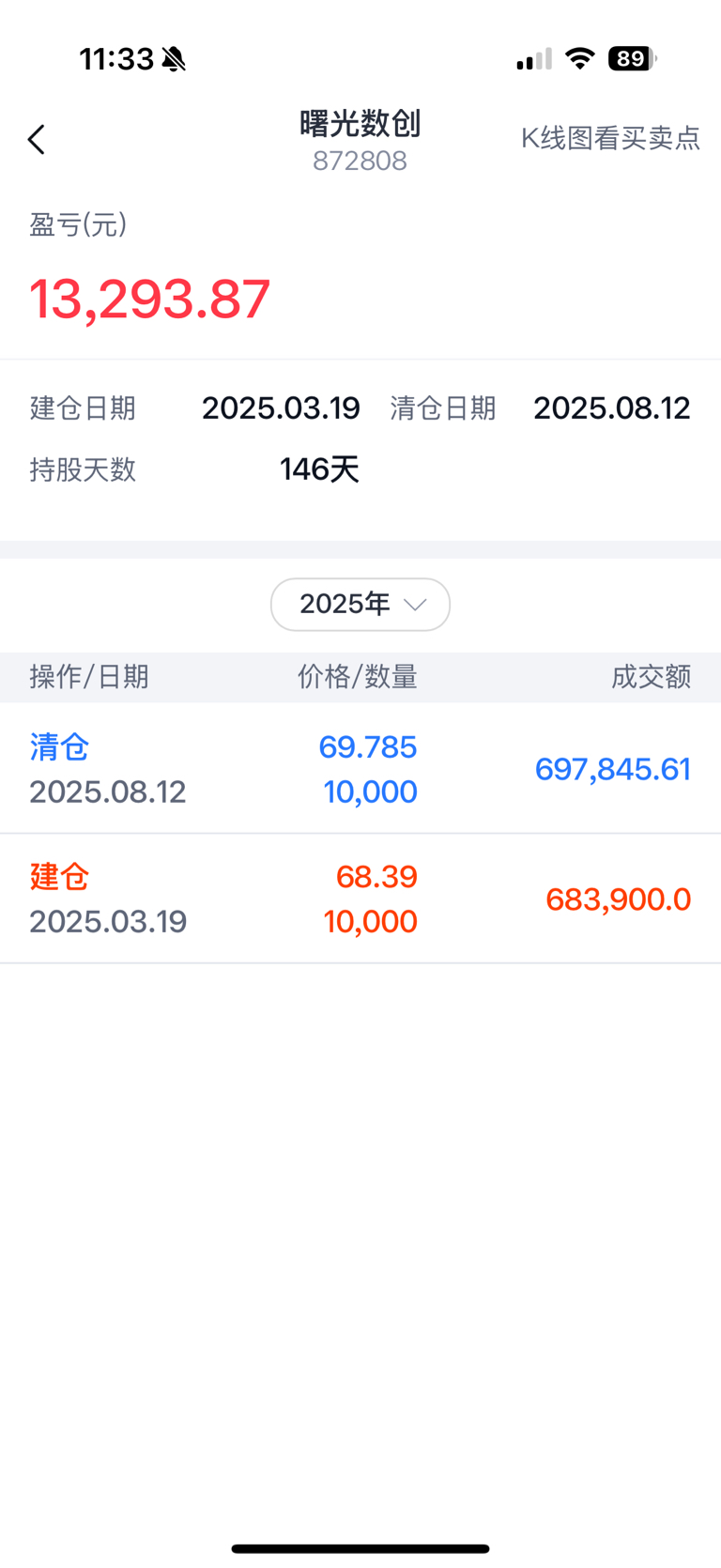Tap the holding days value 146天

point(319,469)
